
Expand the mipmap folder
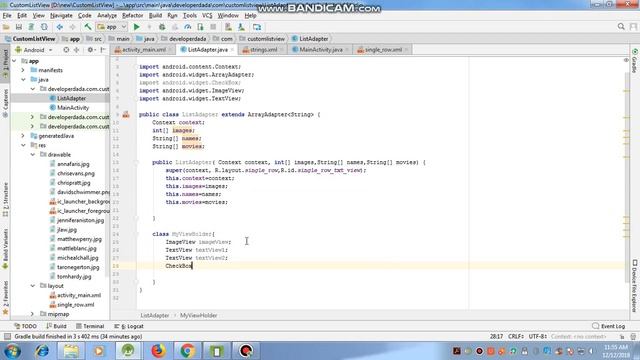pos(32,314)
